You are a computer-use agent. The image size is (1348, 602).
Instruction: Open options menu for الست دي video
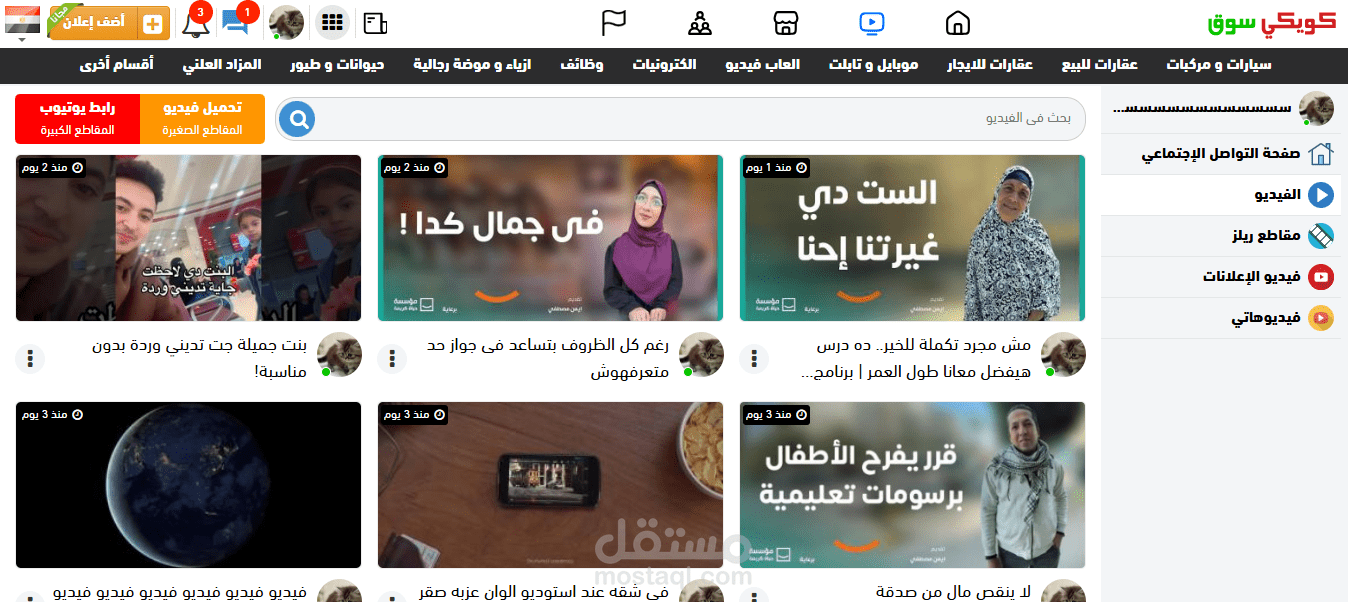tap(754, 358)
